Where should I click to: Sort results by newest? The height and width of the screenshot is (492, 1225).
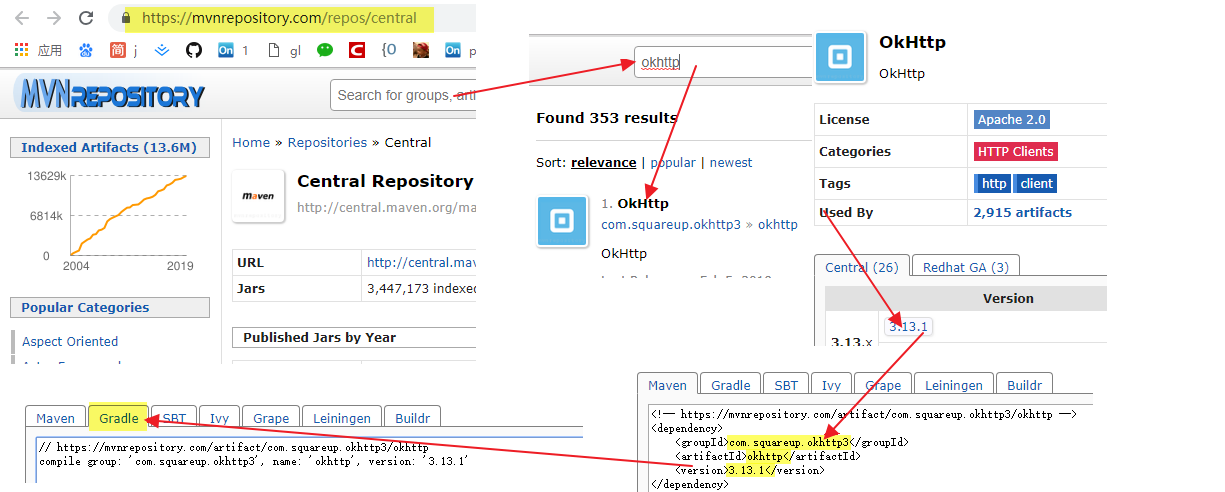tap(731, 162)
